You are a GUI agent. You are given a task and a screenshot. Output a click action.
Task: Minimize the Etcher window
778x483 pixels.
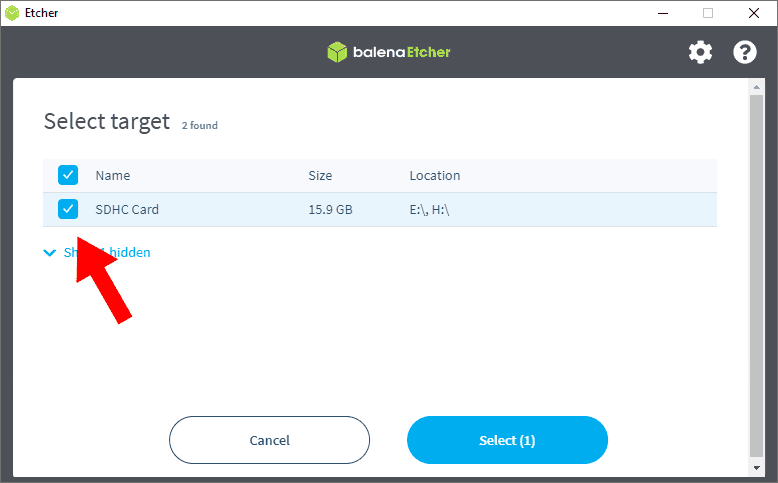pos(663,13)
